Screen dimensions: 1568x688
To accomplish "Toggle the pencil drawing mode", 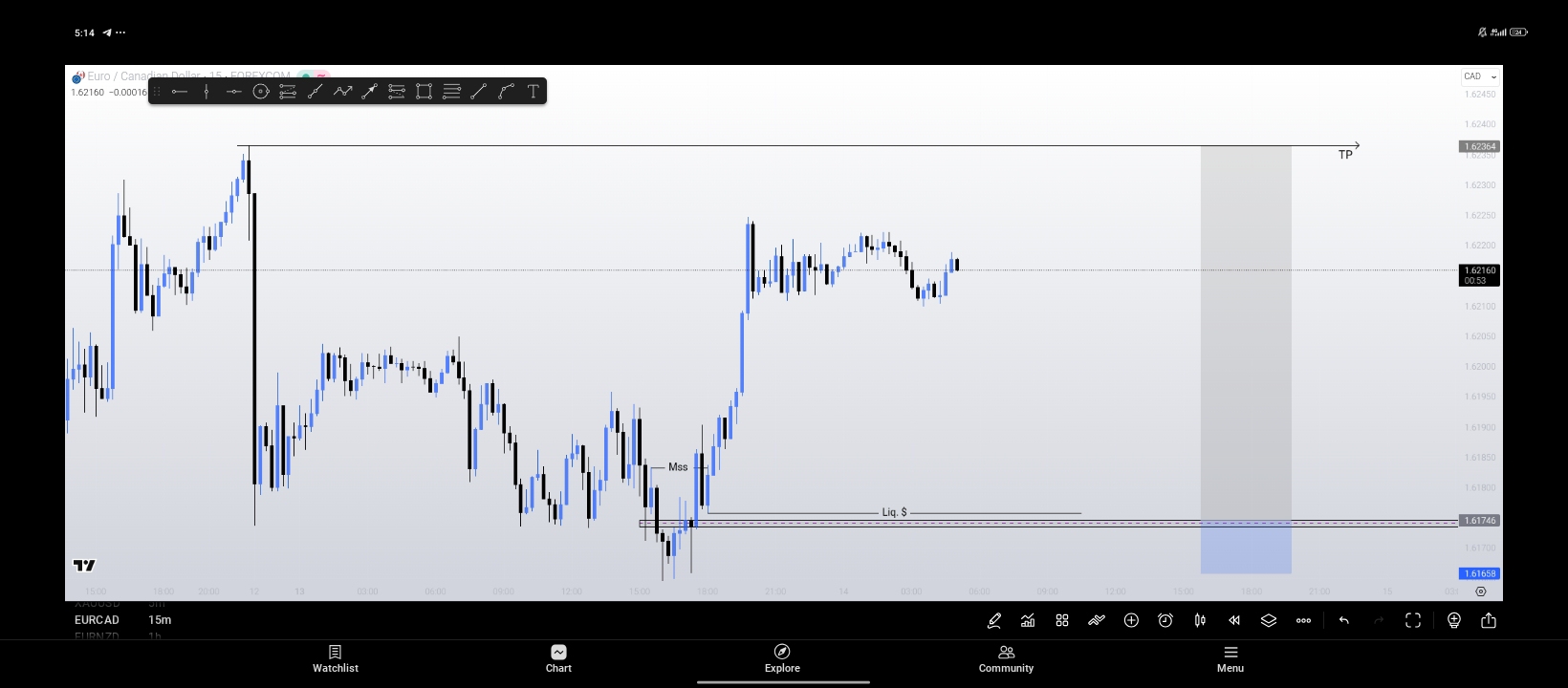I will pos(994,620).
